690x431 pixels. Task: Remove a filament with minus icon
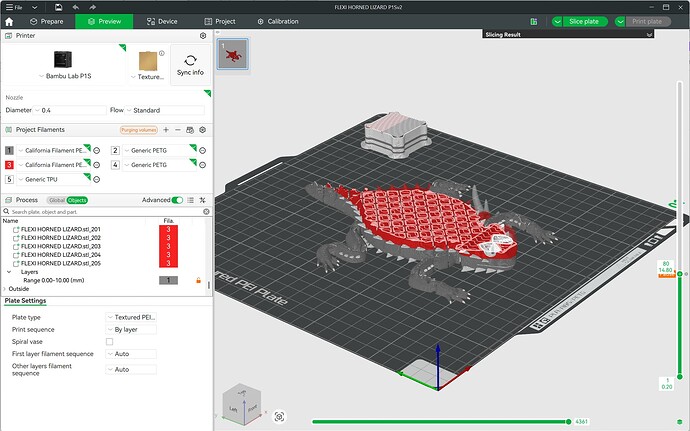coord(178,130)
